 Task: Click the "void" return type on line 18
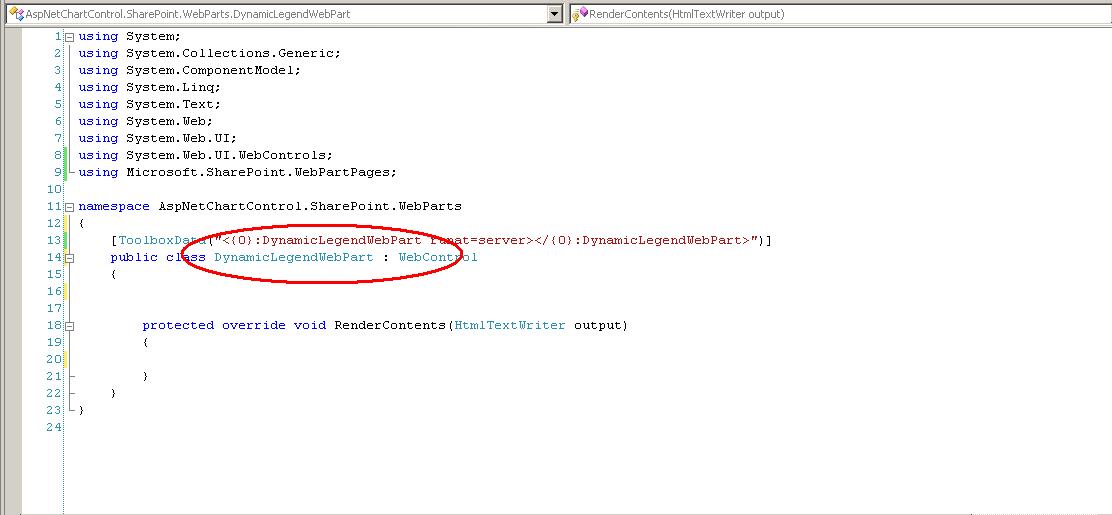click(x=310, y=326)
